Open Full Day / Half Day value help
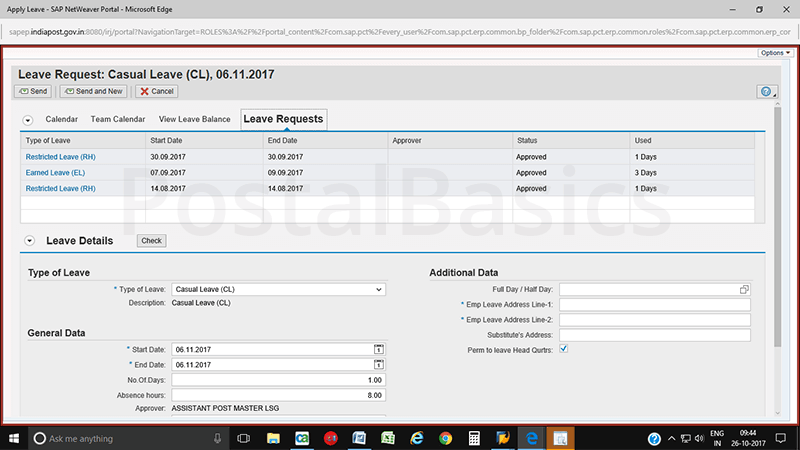 [x=744, y=289]
